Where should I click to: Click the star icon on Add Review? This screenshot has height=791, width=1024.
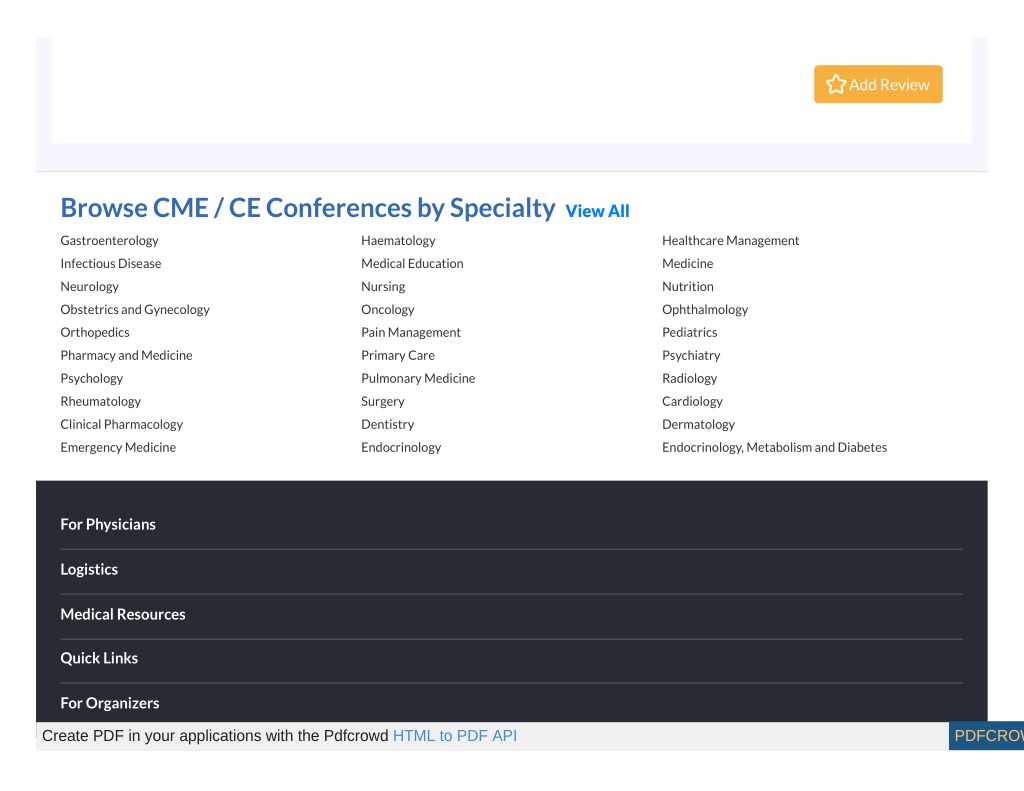835,84
